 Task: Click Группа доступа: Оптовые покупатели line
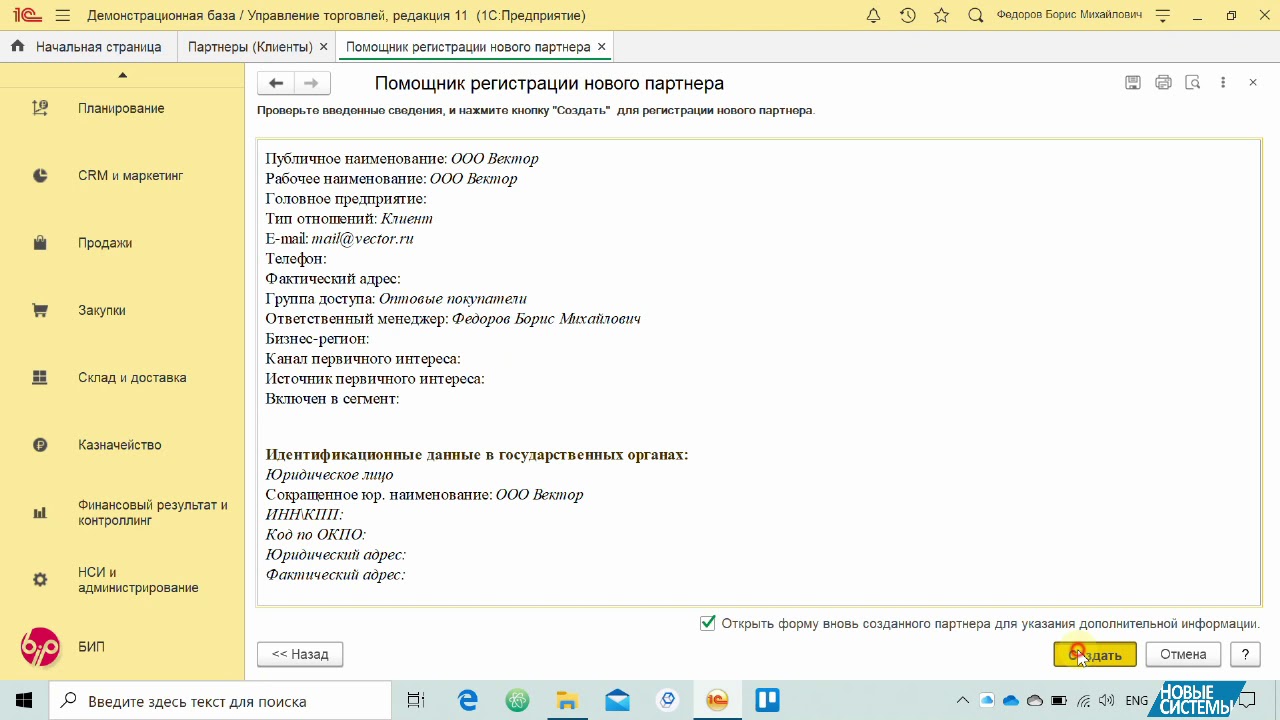point(396,299)
